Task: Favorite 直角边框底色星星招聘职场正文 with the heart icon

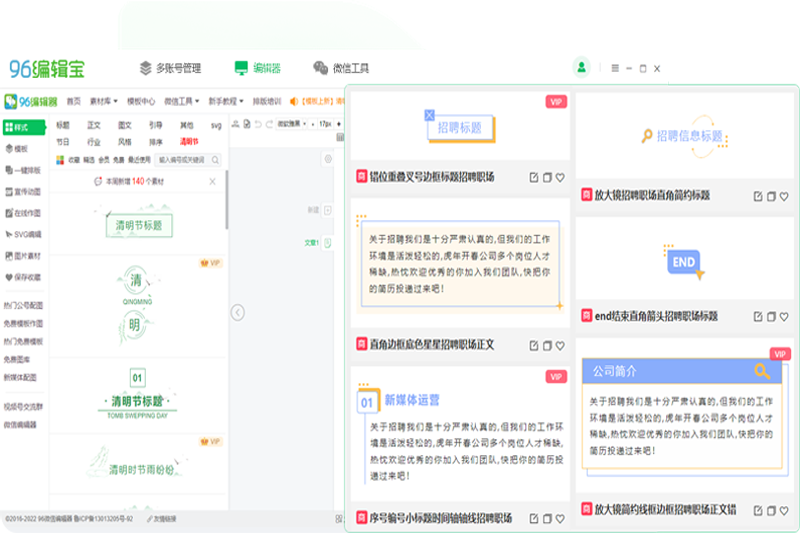Action: (x=560, y=344)
